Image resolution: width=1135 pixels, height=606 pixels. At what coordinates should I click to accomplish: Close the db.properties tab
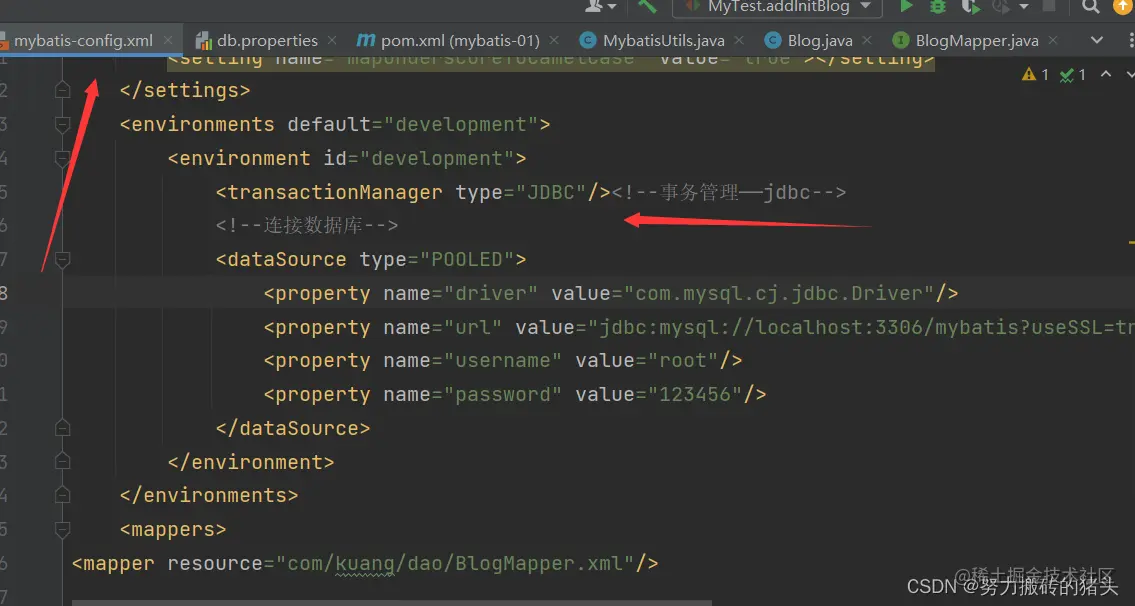click(x=332, y=41)
